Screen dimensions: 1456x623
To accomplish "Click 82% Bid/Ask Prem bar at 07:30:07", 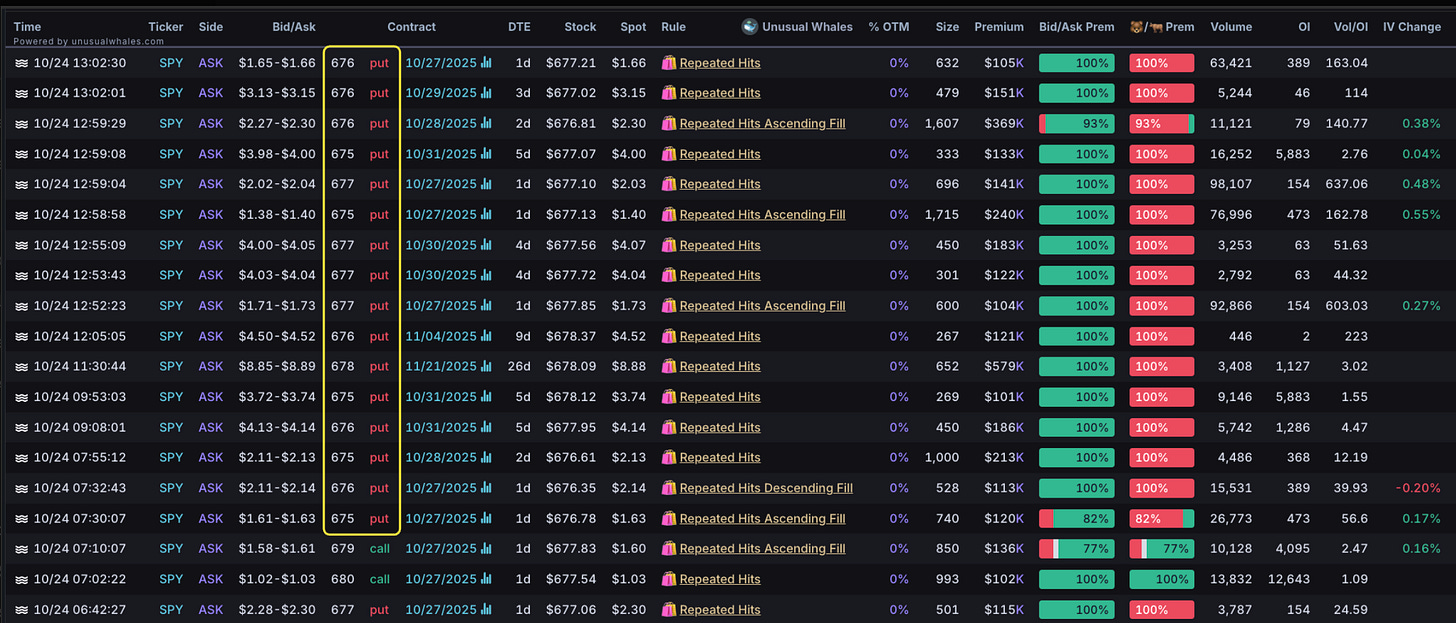I will [x=1076, y=518].
